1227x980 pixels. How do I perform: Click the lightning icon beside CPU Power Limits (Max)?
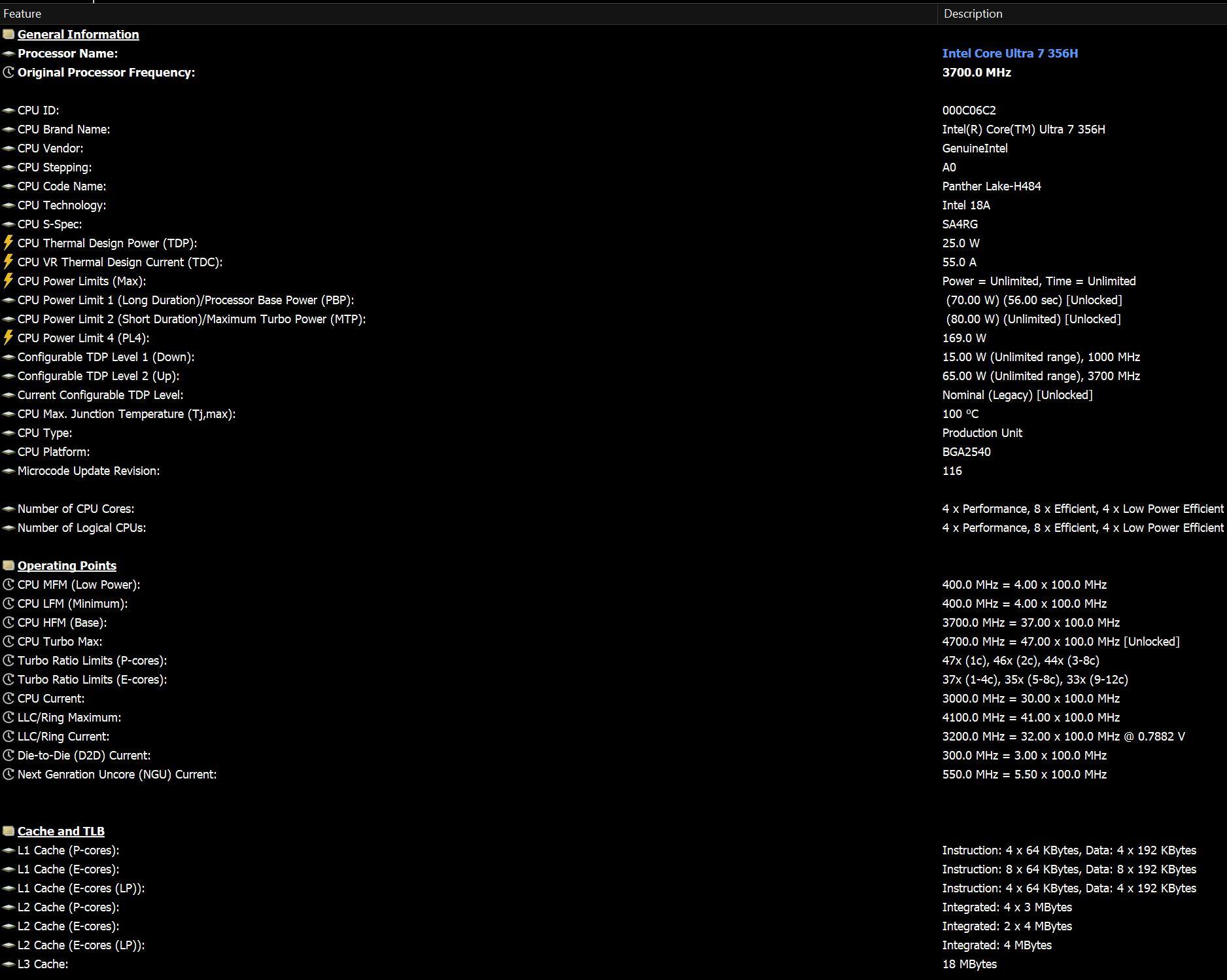pos(9,281)
